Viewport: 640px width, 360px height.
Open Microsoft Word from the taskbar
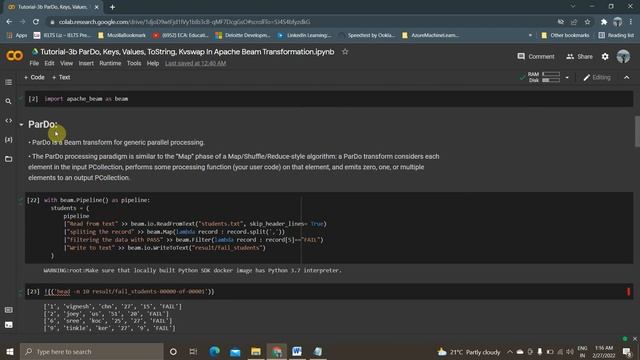pyautogui.click(x=297, y=351)
